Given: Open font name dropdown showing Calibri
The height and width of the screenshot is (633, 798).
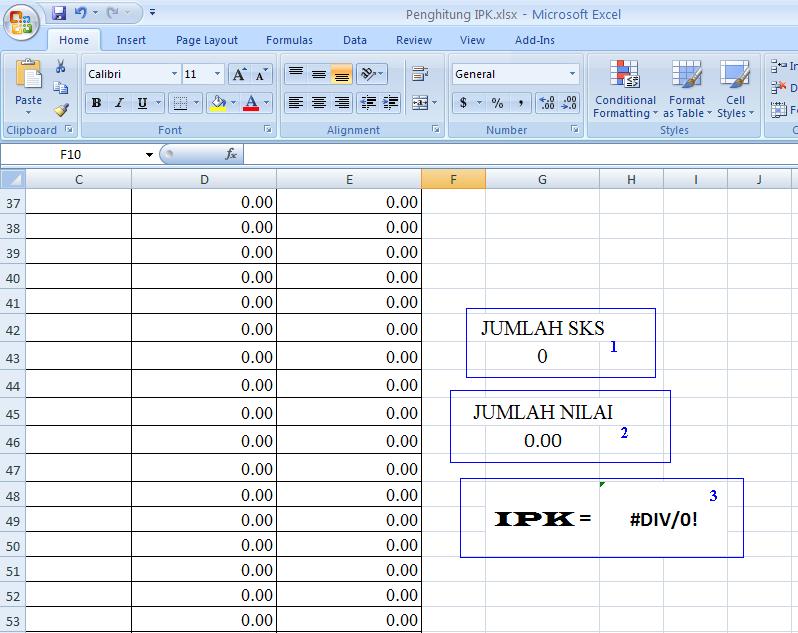Looking at the screenshot, I should point(174,74).
